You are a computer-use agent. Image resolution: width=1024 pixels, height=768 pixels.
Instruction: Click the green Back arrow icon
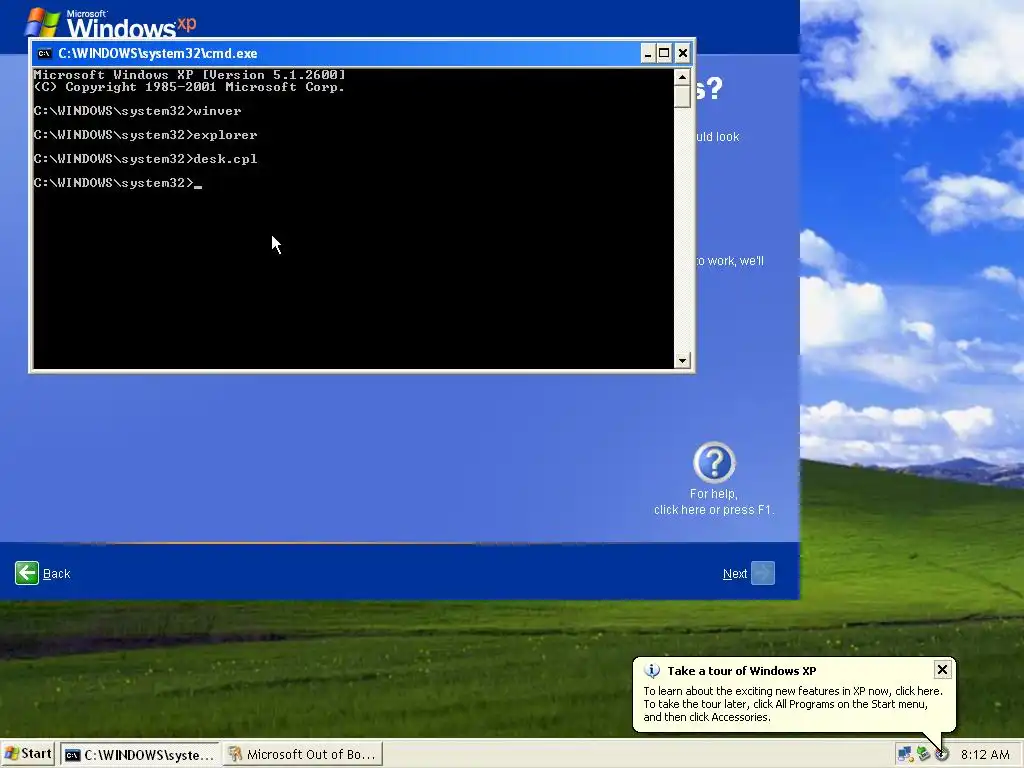coord(27,573)
